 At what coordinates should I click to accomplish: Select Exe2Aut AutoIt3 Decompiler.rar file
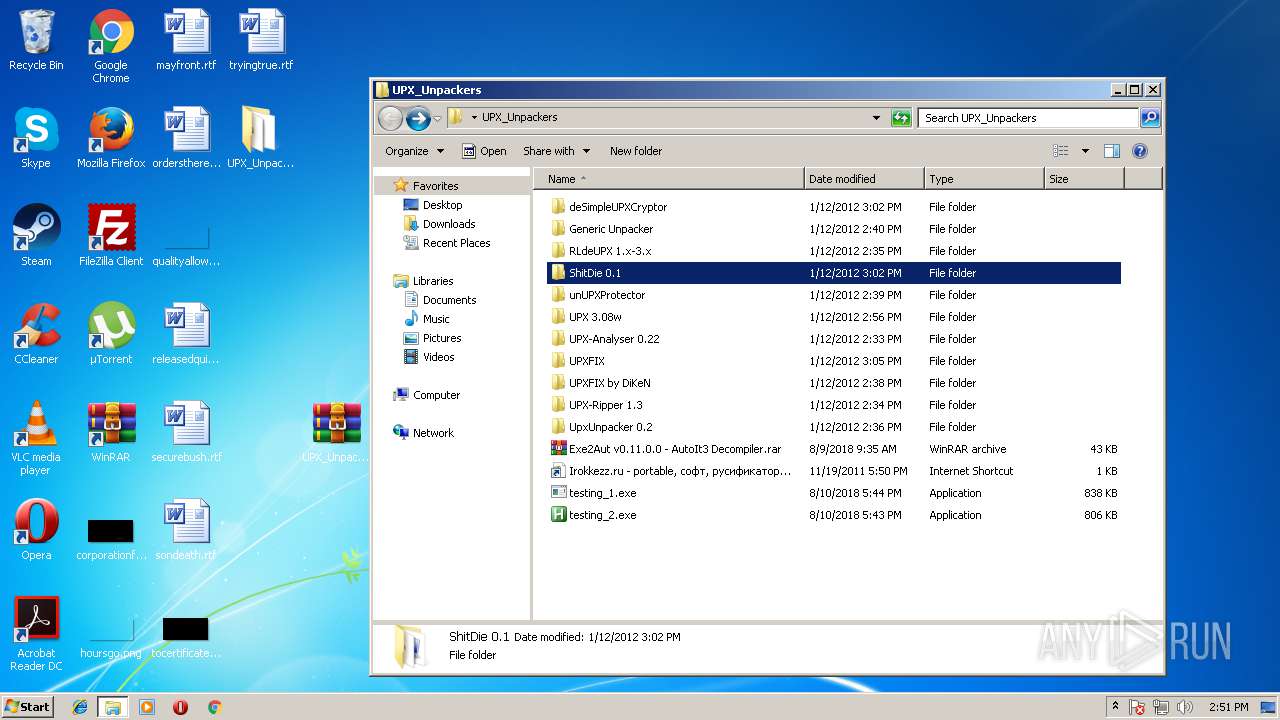[x=834, y=449]
